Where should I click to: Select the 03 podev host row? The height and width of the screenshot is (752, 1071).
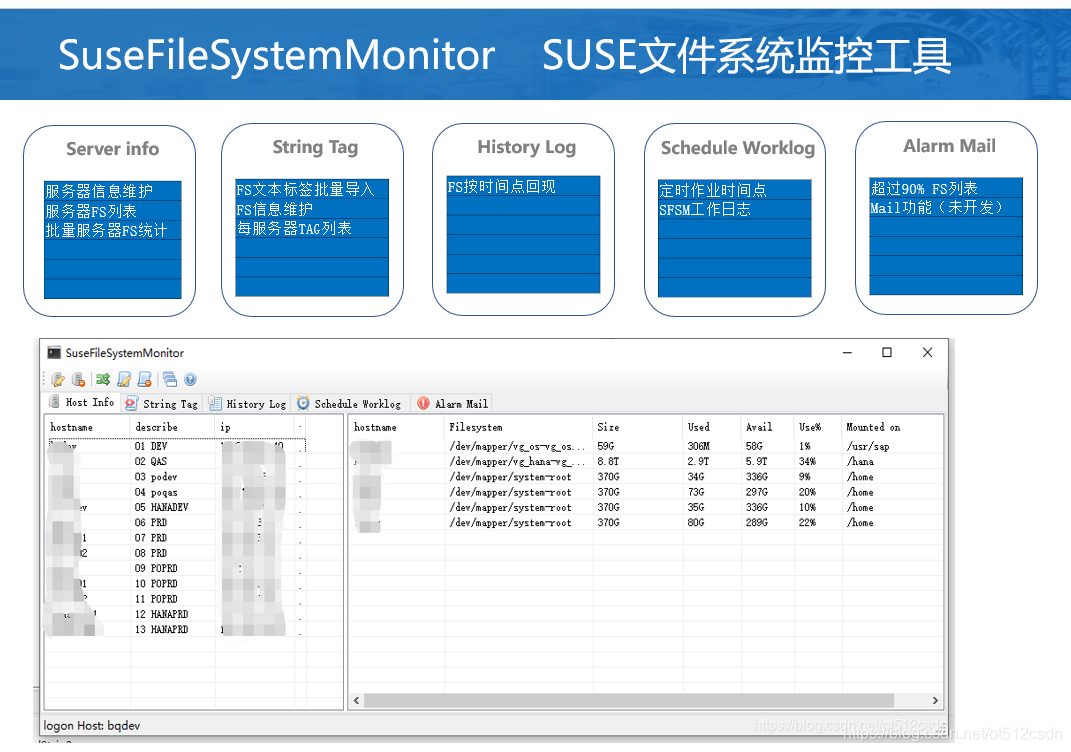pyautogui.click(x=176, y=477)
